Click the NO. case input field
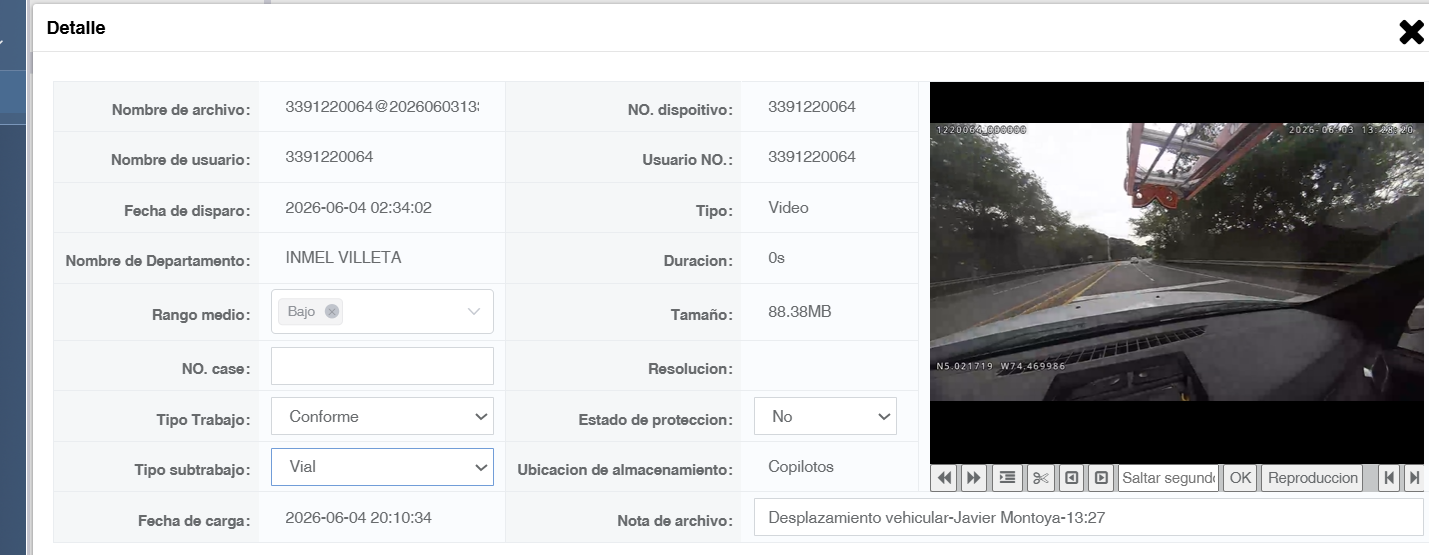 [382, 366]
